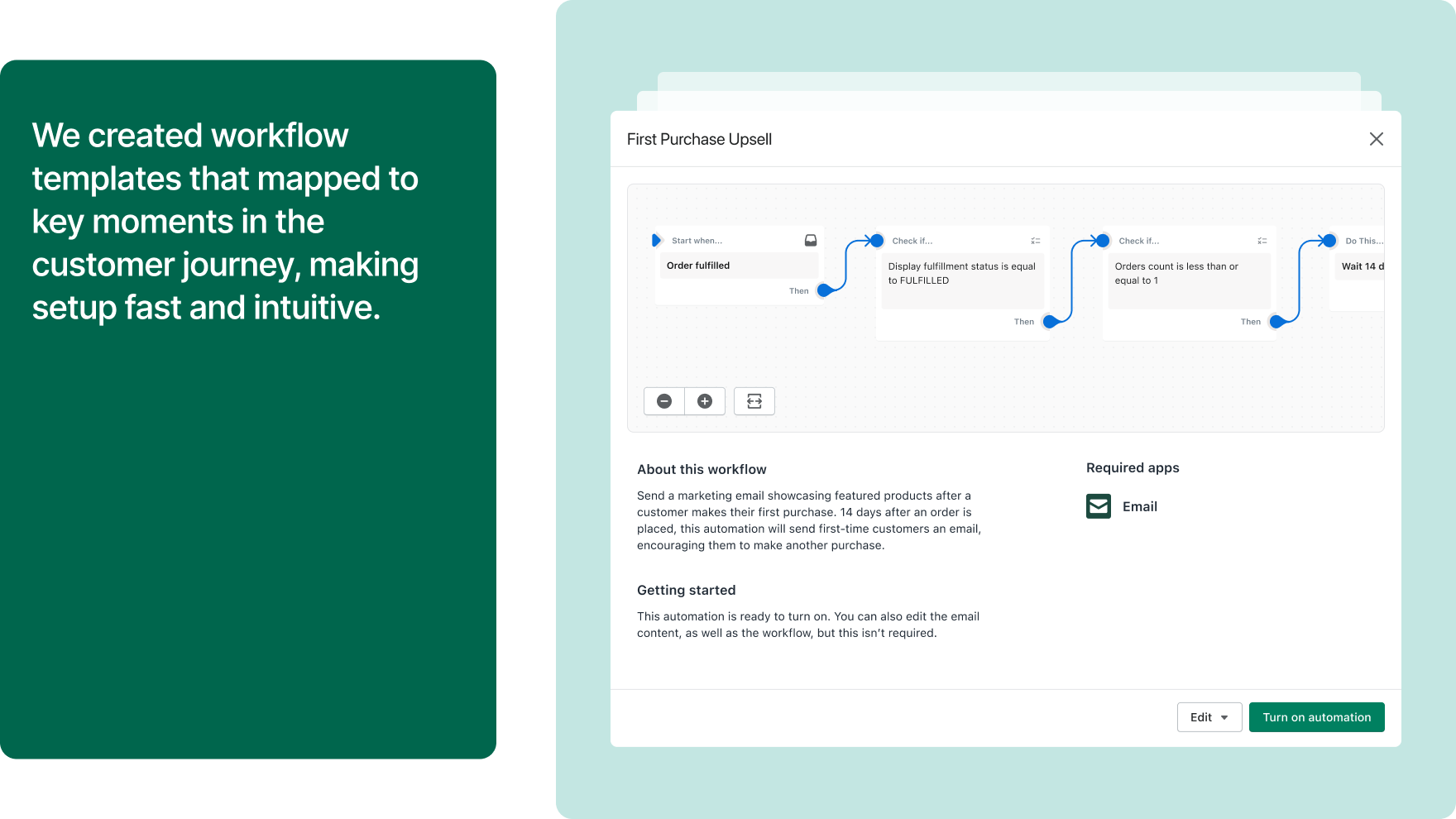This screenshot has width=1456, height=819.
Task: Zoom out the workflow preview
Action: pos(663,401)
